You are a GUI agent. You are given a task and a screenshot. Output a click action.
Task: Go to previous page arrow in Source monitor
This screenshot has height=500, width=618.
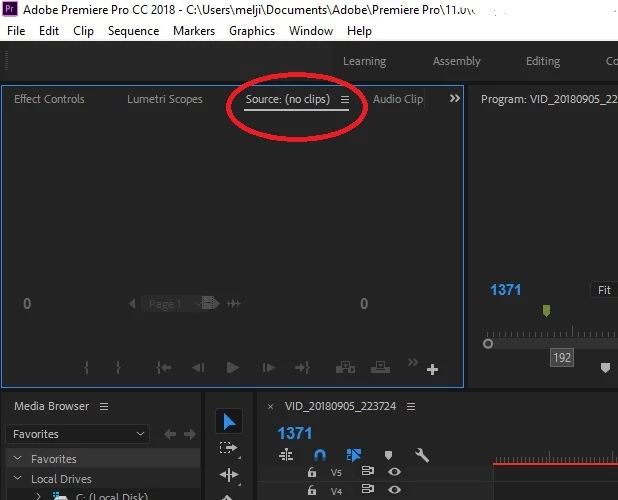(x=132, y=304)
